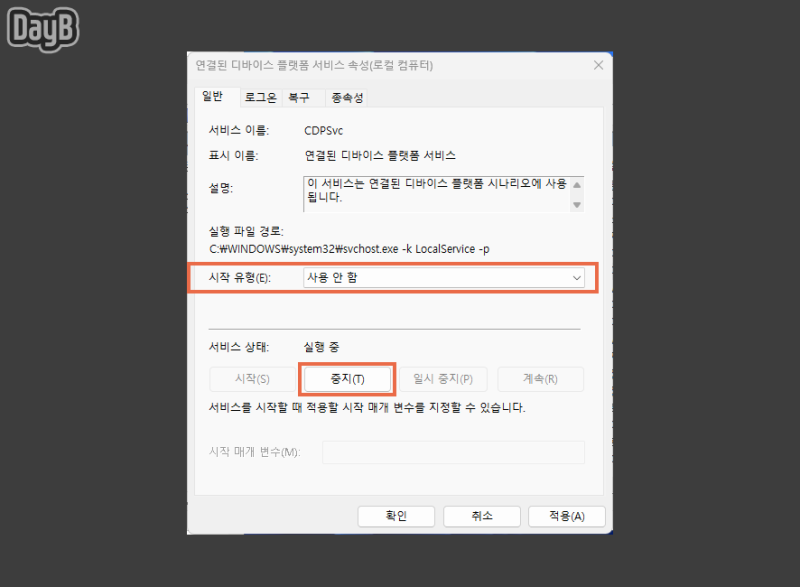The height and width of the screenshot is (587, 800).
Task: Select the CDPSvc service name text
Action: (x=327, y=129)
